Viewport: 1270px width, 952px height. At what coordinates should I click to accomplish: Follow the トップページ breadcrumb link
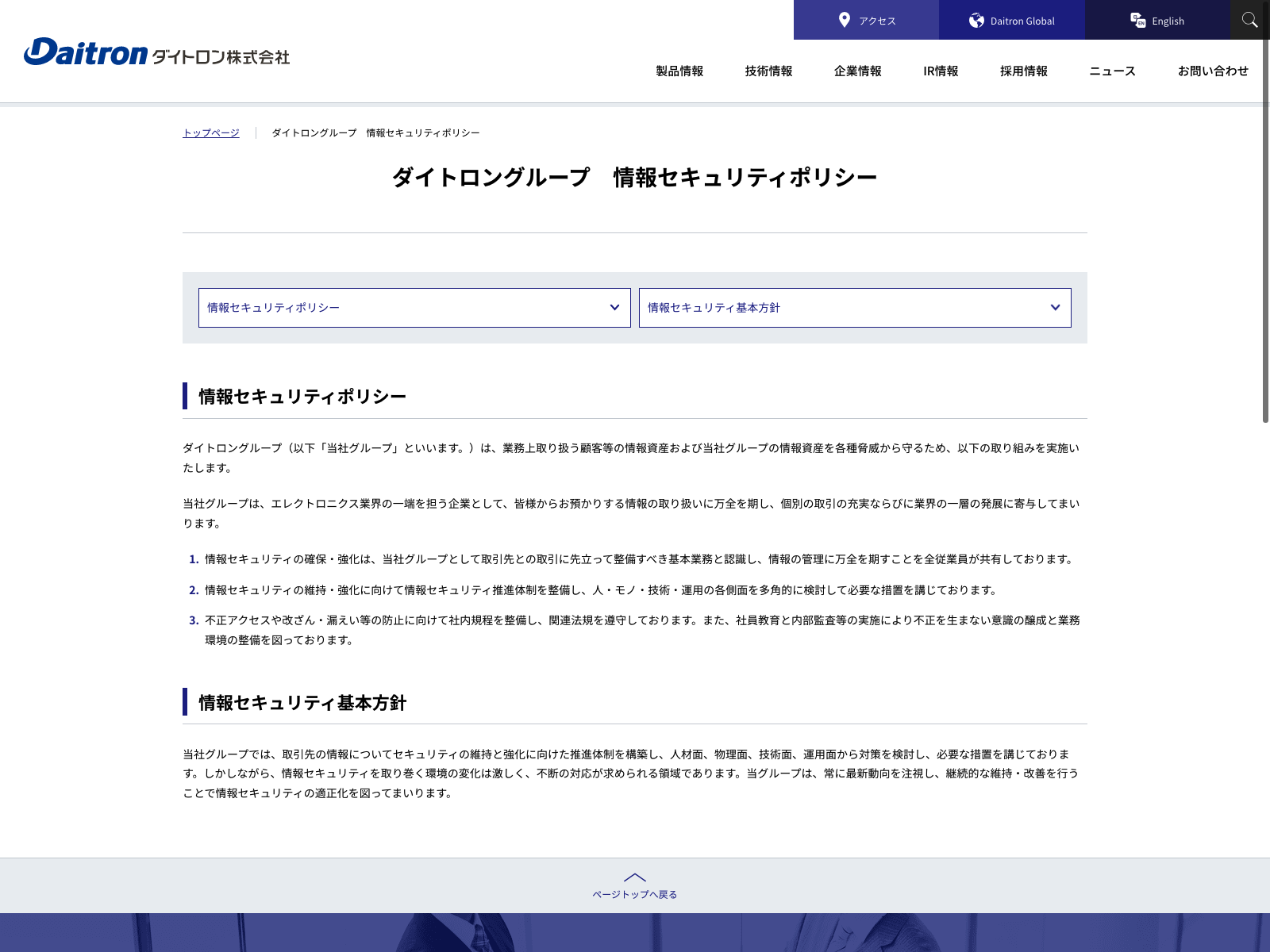[x=211, y=133]
